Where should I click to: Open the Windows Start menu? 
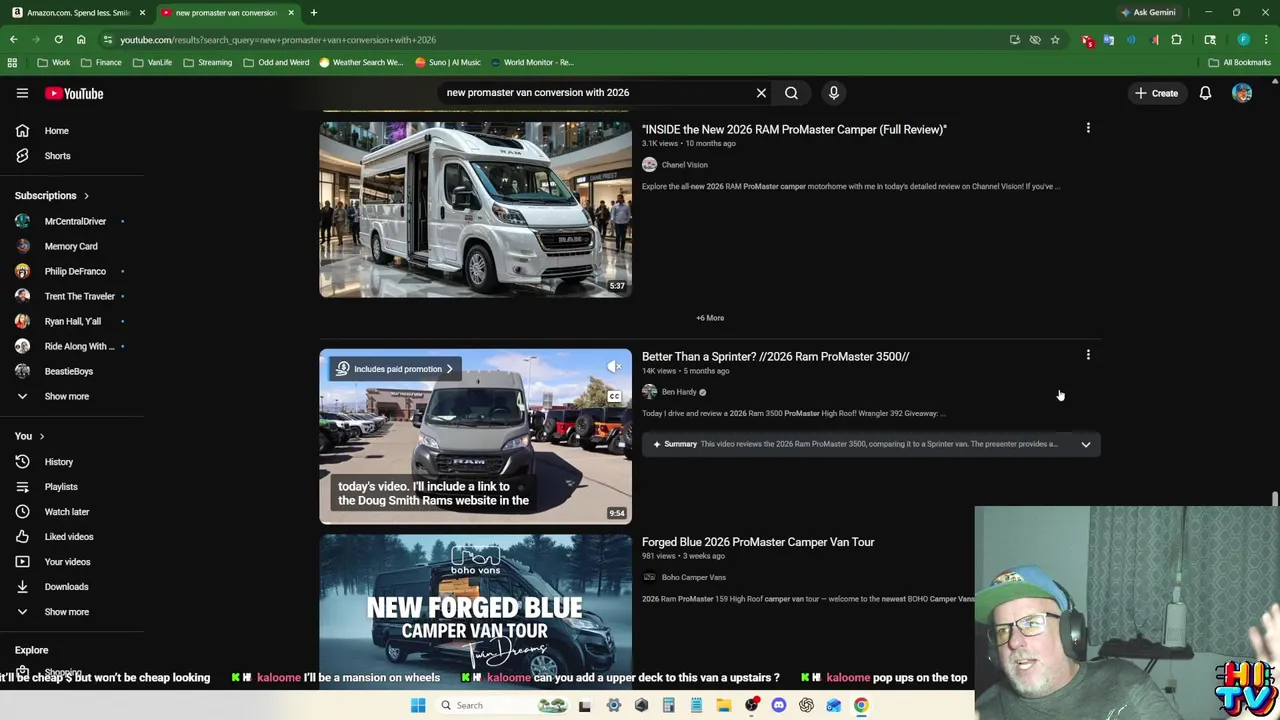coord(418,705)
